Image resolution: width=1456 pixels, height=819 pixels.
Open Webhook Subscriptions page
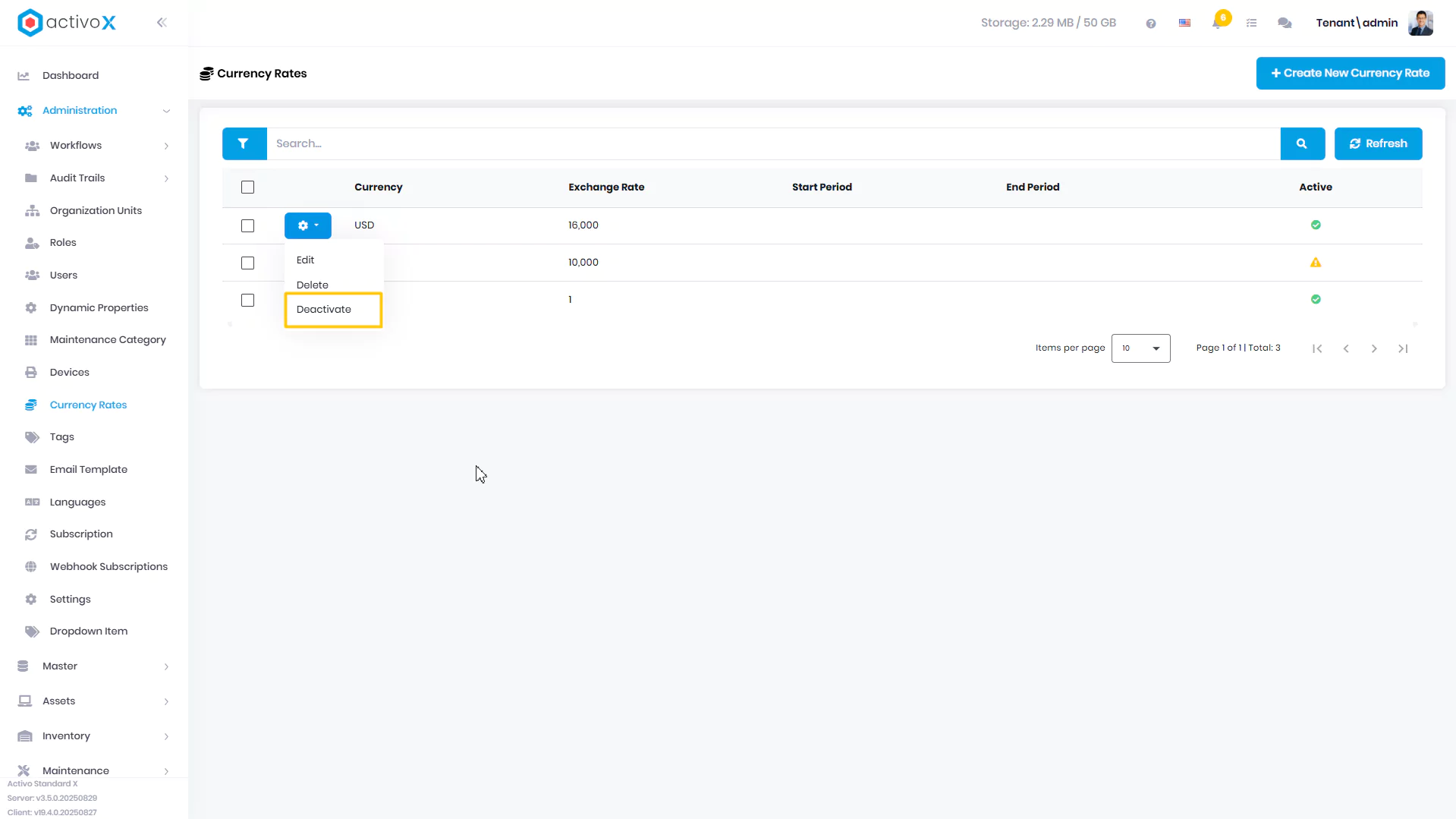108,567
